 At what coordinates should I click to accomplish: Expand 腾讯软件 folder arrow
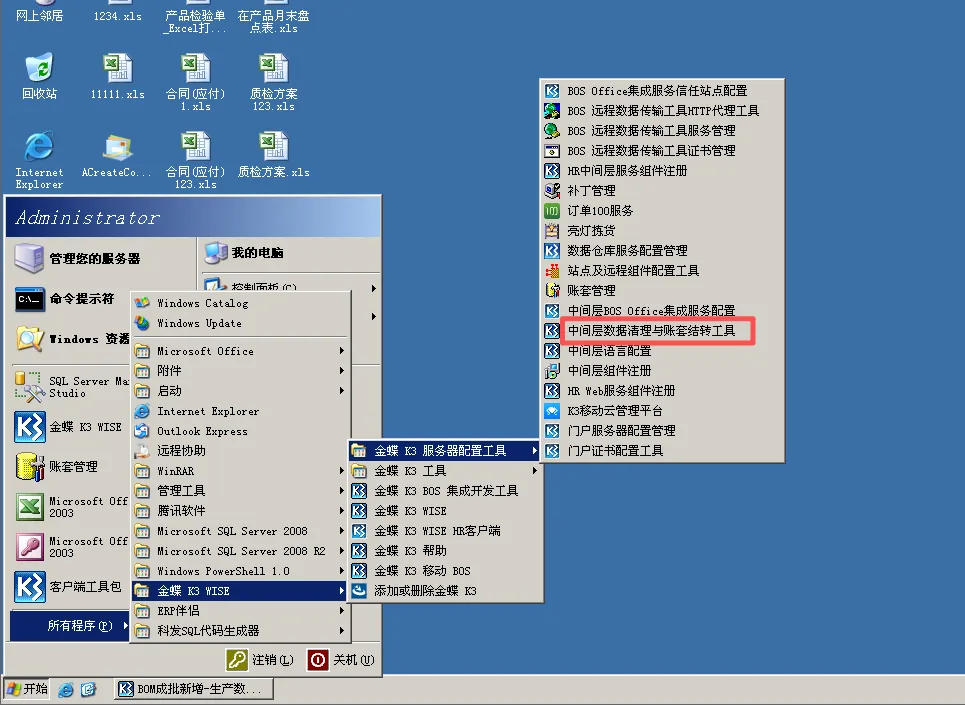pyautogui.click(x=341, y=511)
